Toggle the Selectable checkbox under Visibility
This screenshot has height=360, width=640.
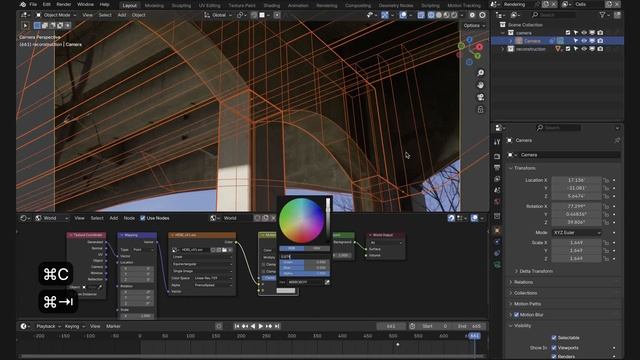[554, 338]
